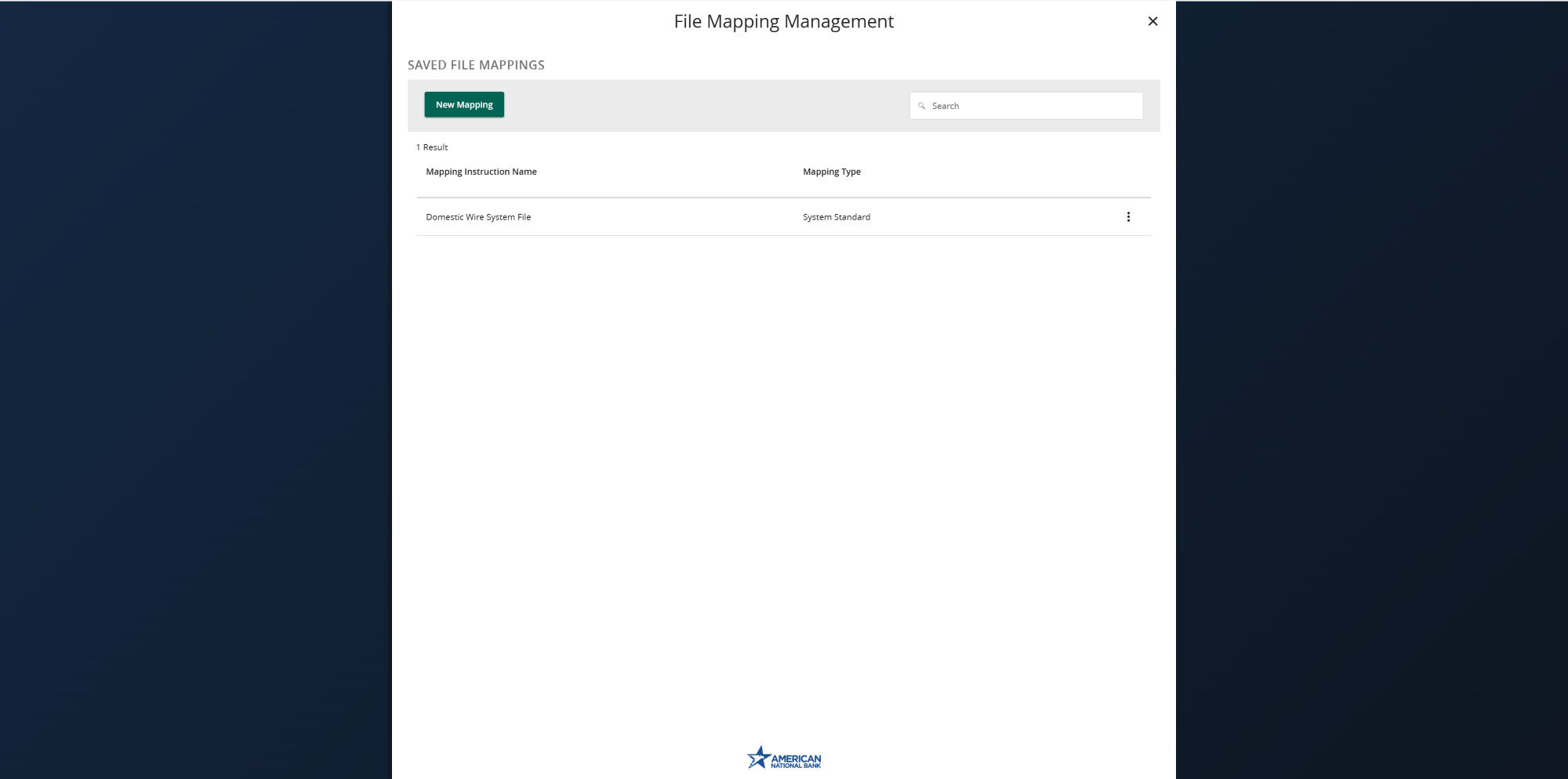Open the kebab menu for Domestic Wire System File
The image size is (1568, 779).
click(x=1129, y=216)
